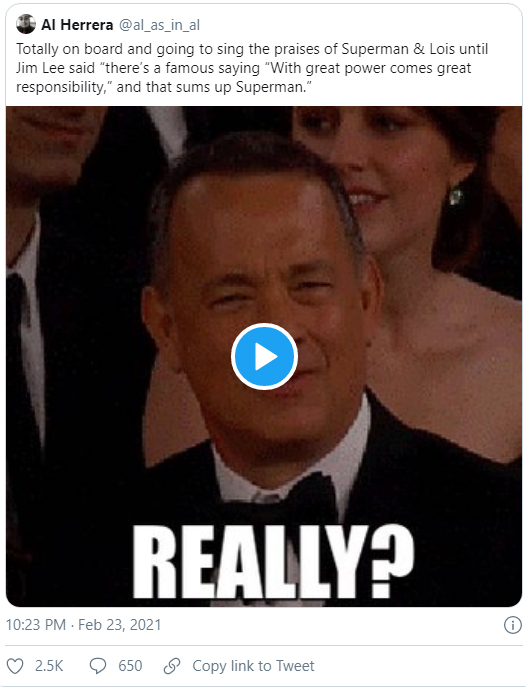The width and height of the screenshot is (526, 687).
Task: Click the 2.5K likes count
Action: click(x=49, y=666)
